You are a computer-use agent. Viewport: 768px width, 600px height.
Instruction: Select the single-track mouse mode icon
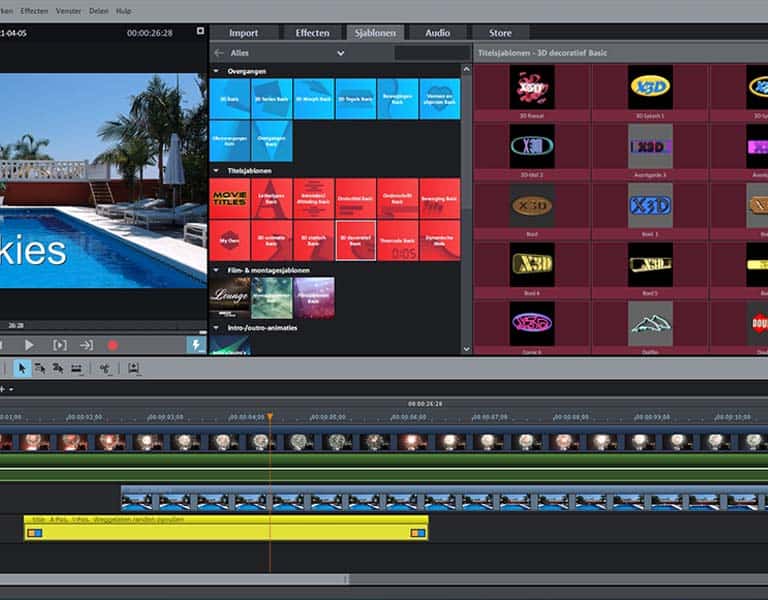(40, 368)
